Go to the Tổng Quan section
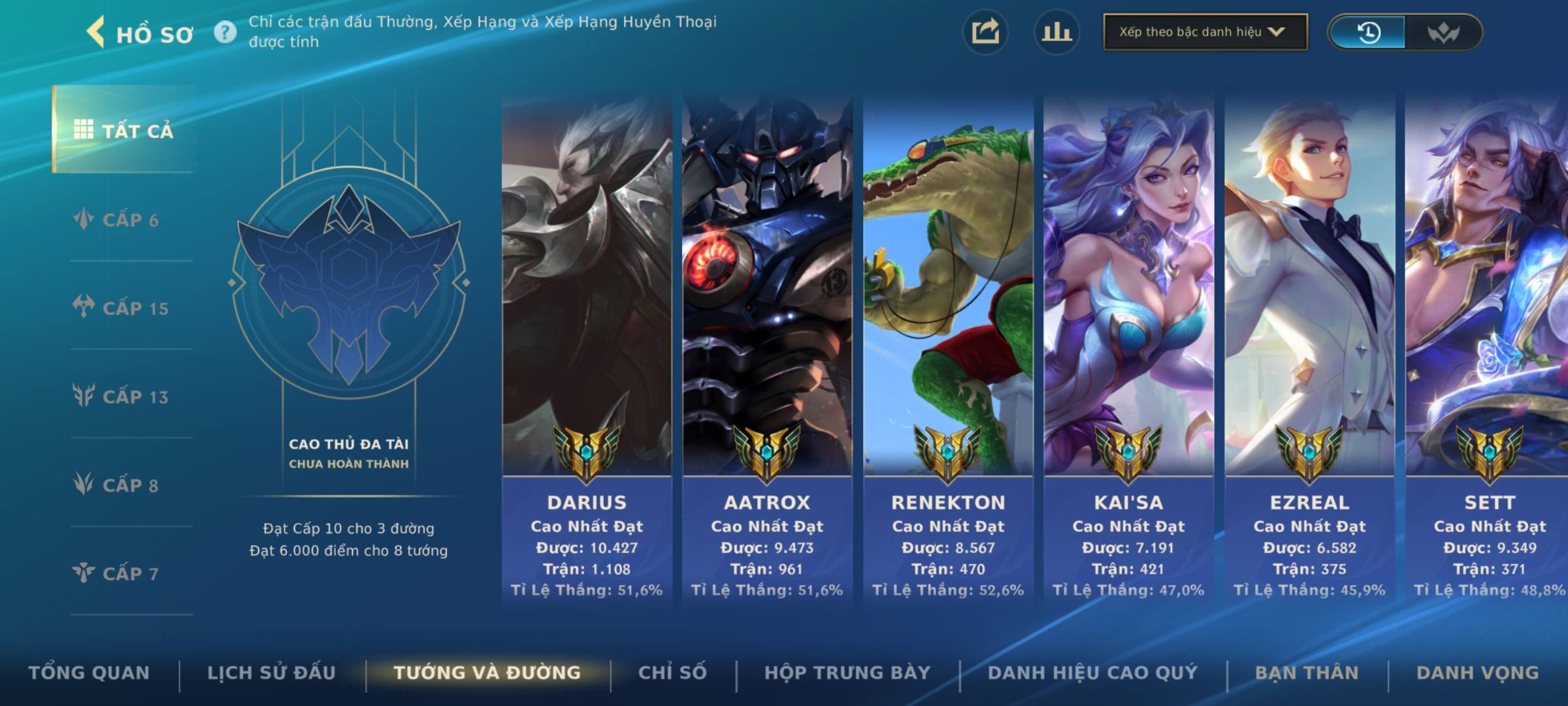This screenshot has width=1568, height=706. [x=89, y=673]
